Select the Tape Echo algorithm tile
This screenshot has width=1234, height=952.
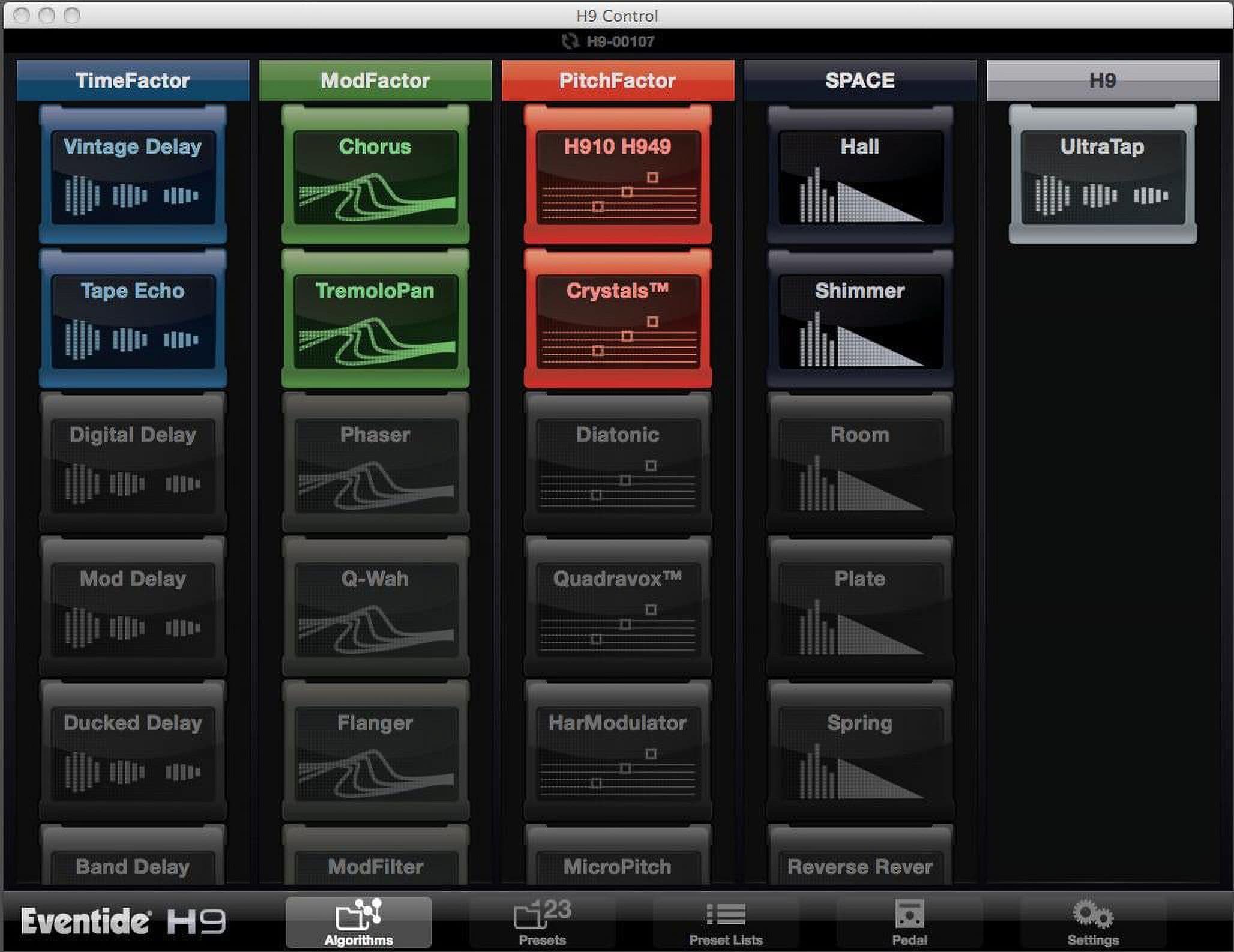133,318
